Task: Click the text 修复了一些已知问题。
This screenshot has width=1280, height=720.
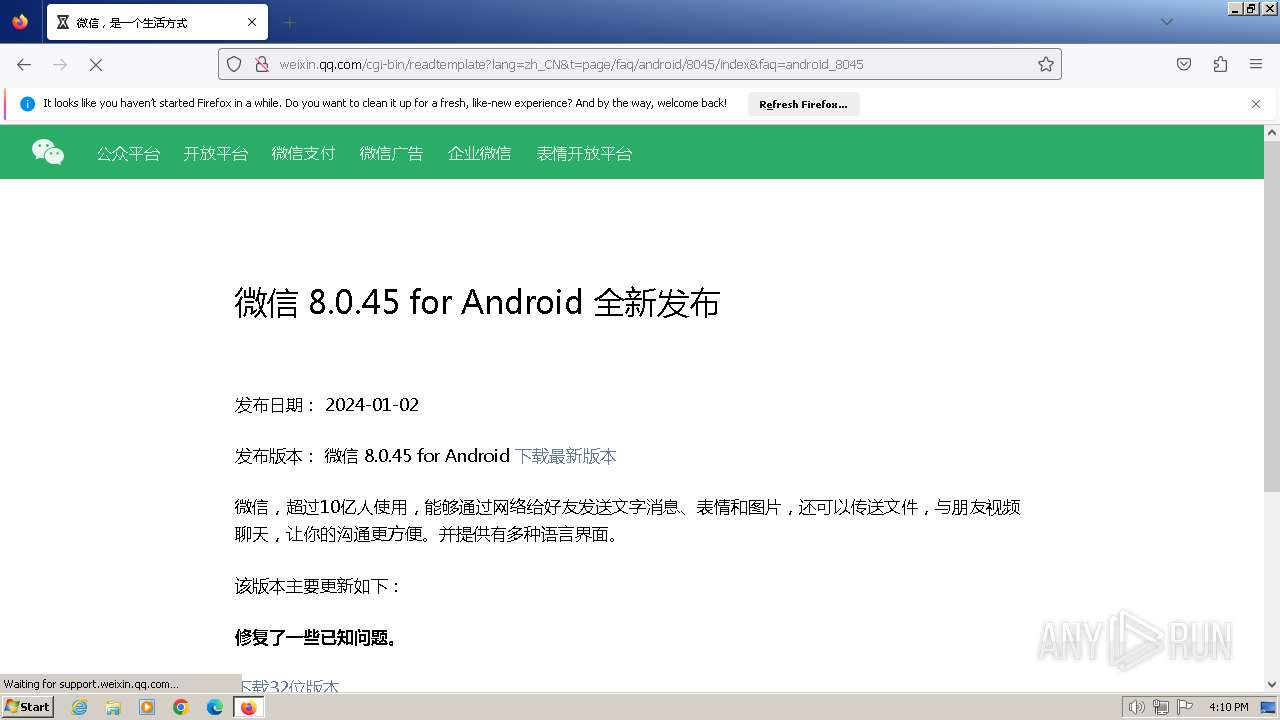Action: (318, 637)
